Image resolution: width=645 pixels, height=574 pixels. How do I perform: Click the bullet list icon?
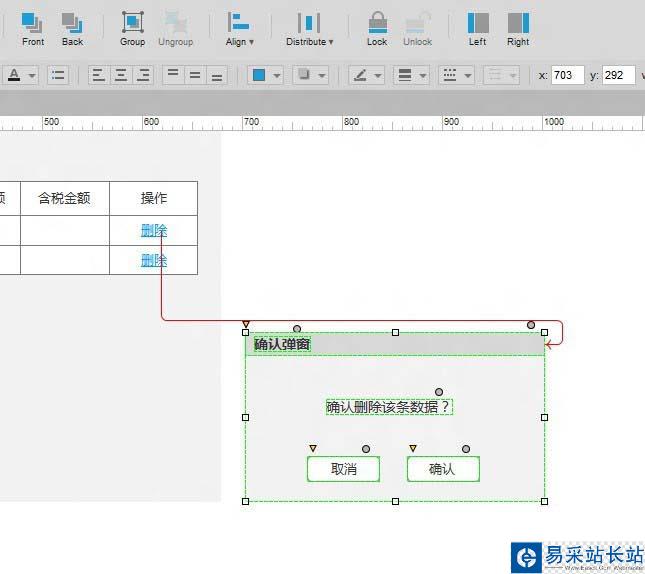tap(58, 75)
